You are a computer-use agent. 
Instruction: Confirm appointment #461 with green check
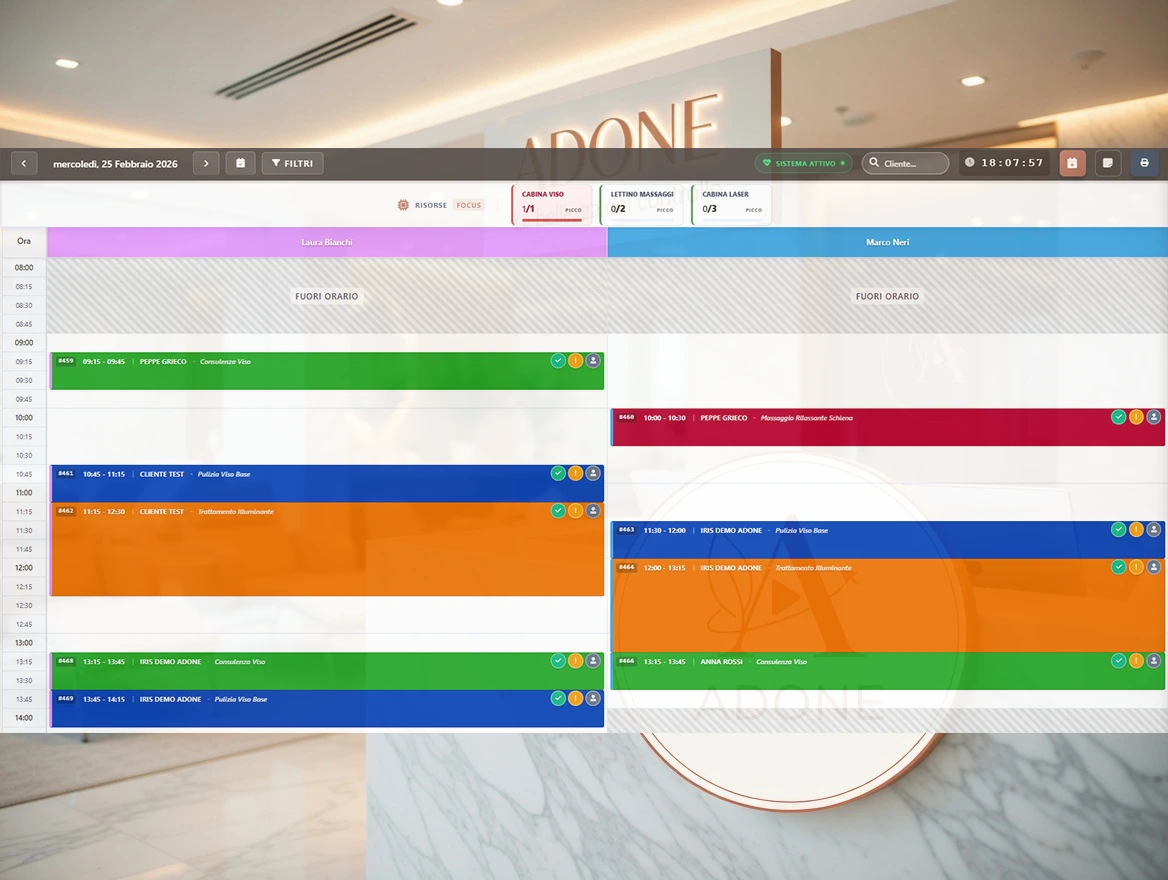pyautogui.click(x=558, y=473)
